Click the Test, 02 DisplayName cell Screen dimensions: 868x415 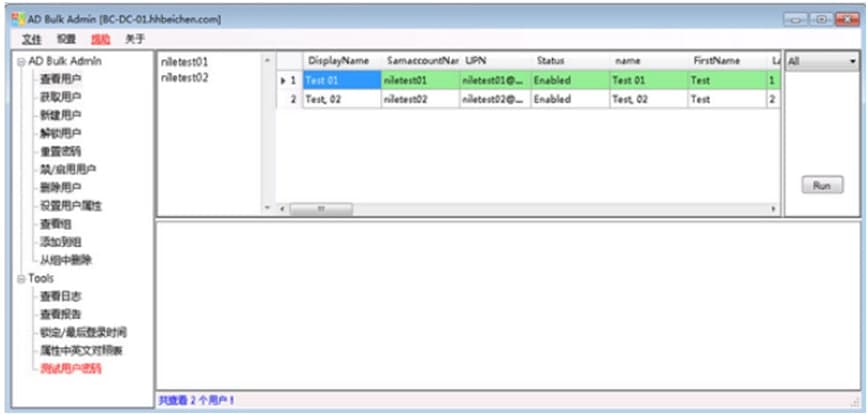tap(342, 100)
